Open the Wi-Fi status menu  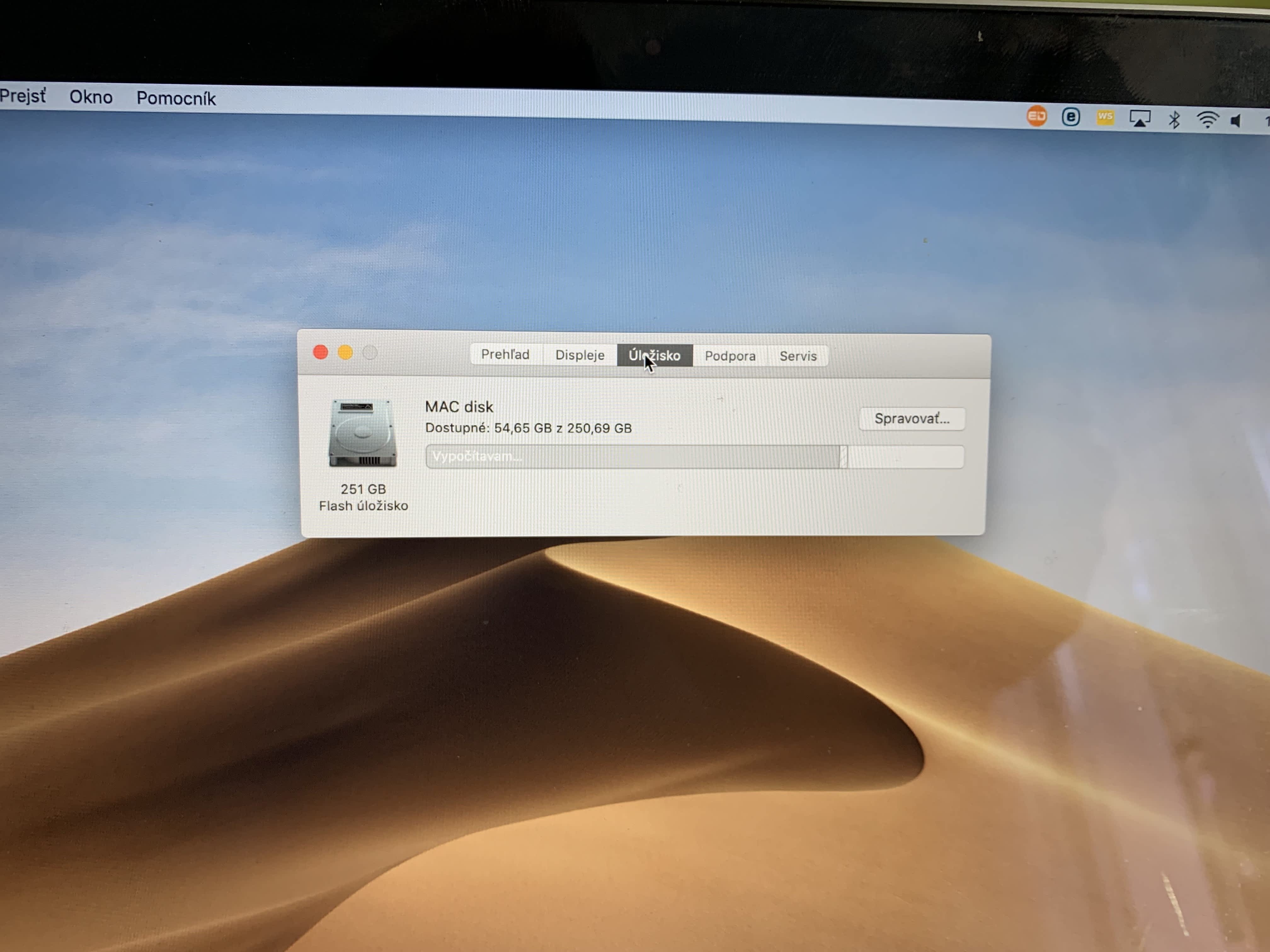tap(1207, 120)
